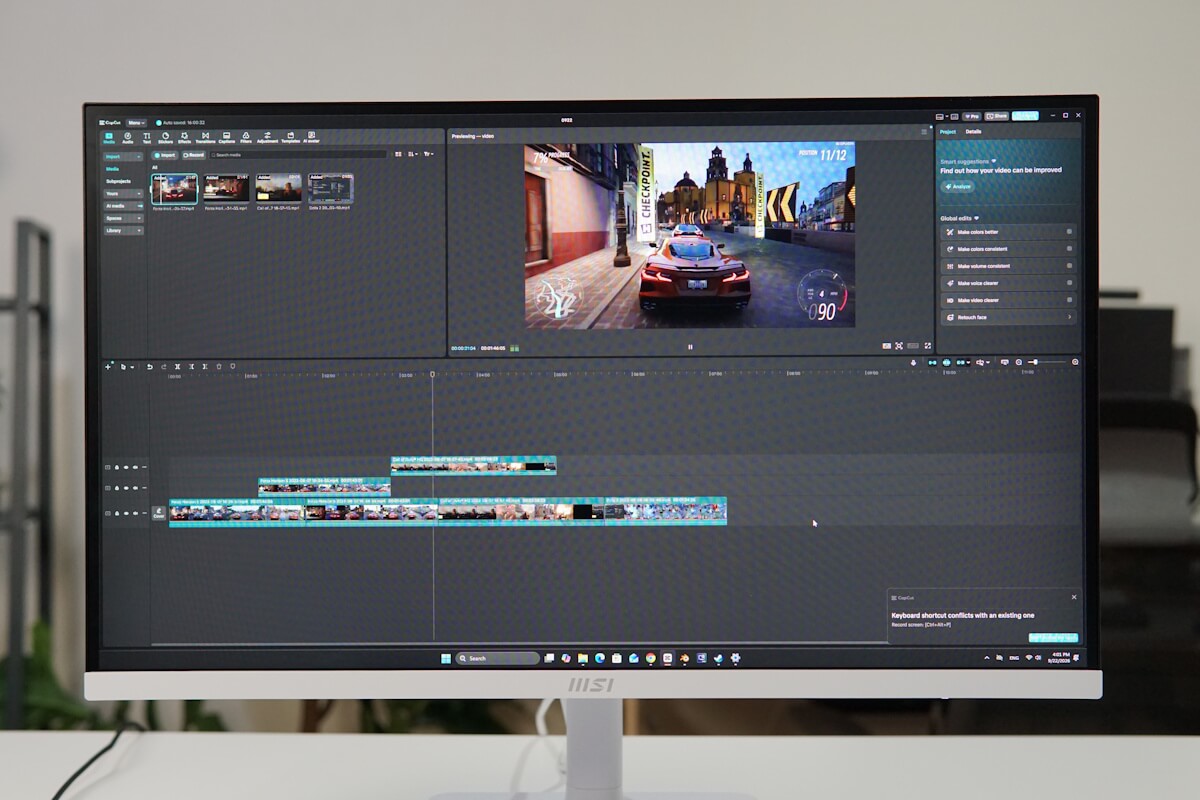Open the Stickers tab
Screen dimensions: 1200x800
coord(165,138)
